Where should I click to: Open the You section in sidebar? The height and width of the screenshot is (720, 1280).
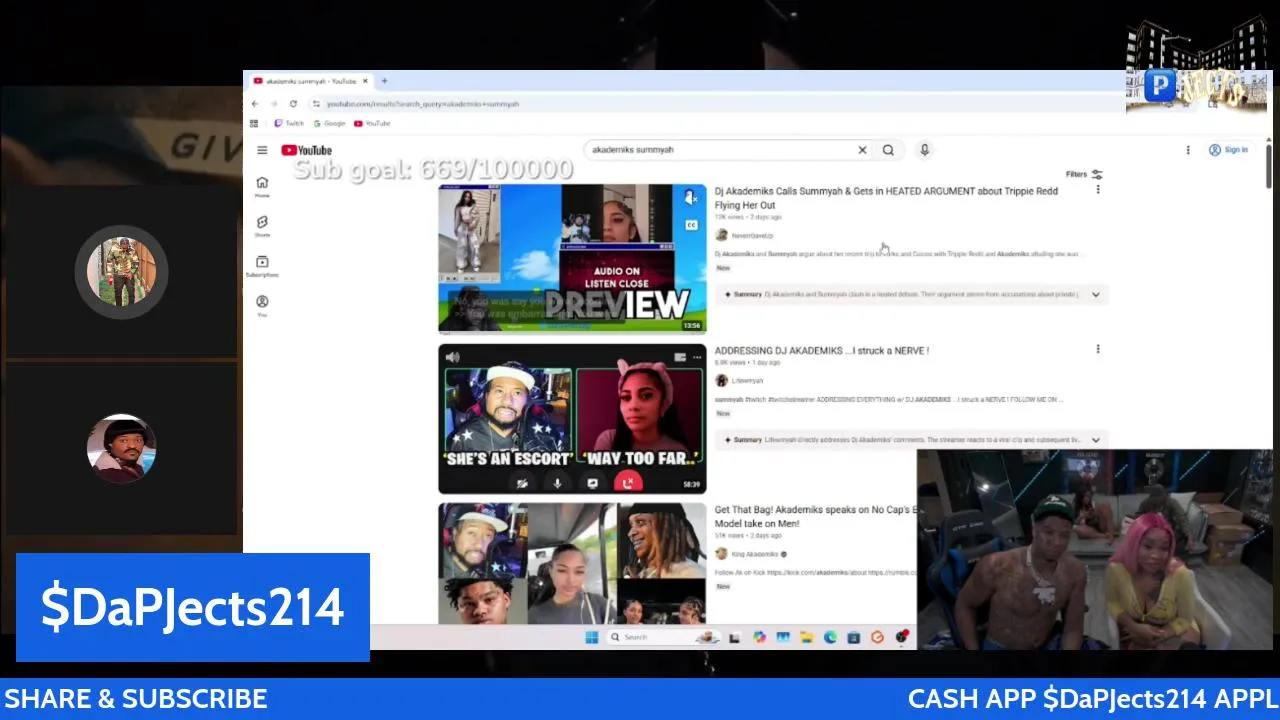[x=262, y=305]
